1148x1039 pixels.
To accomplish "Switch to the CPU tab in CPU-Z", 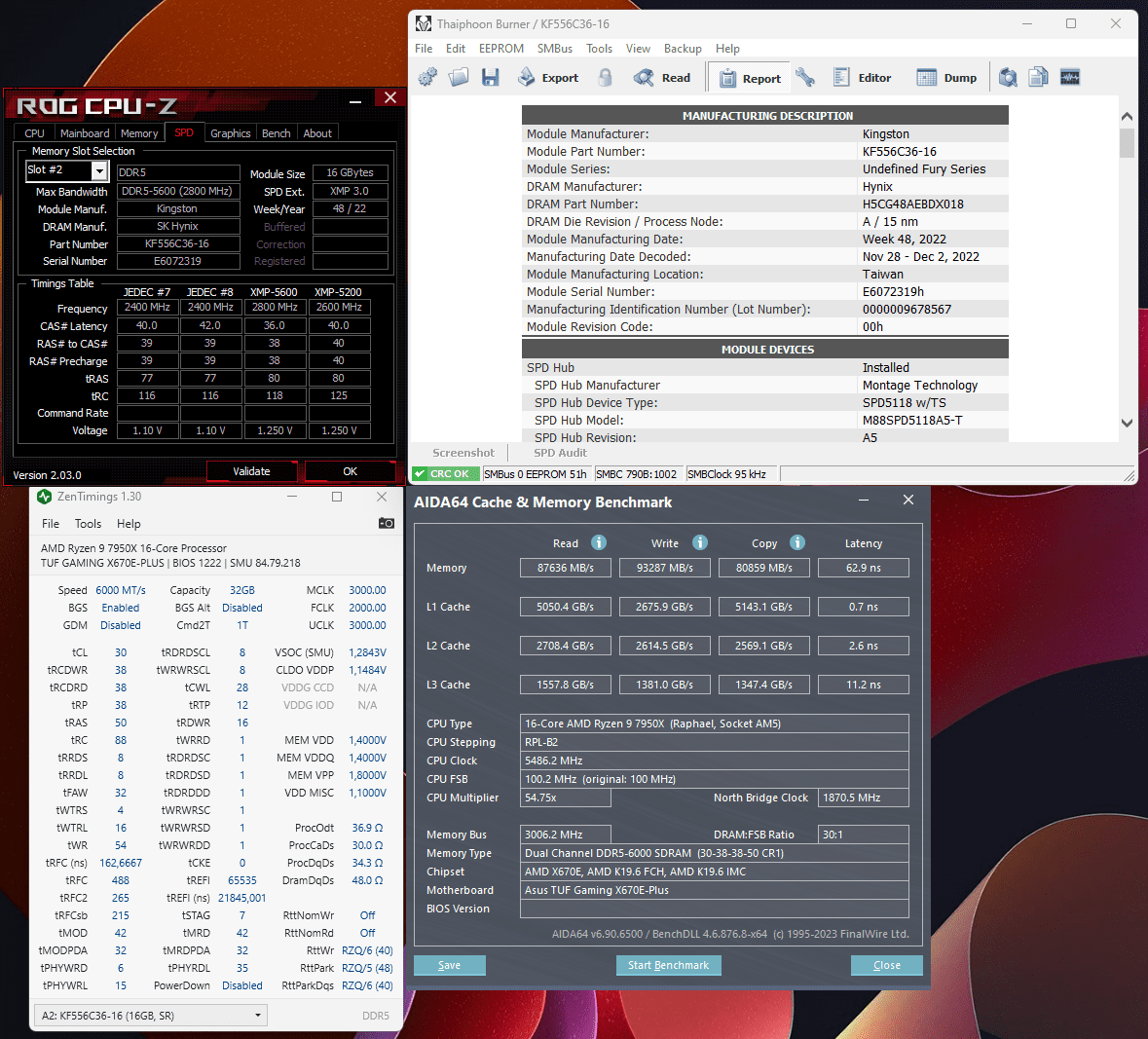I will click(34, 133).
